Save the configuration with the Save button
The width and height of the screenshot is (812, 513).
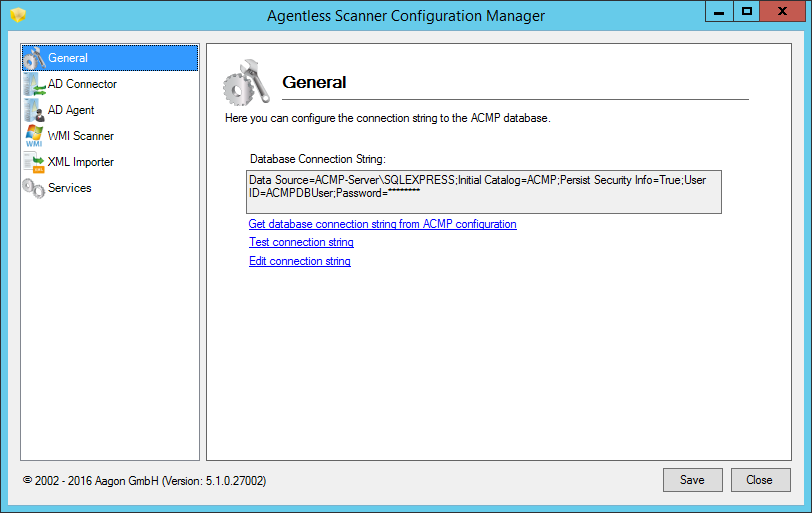click(692, 480)
